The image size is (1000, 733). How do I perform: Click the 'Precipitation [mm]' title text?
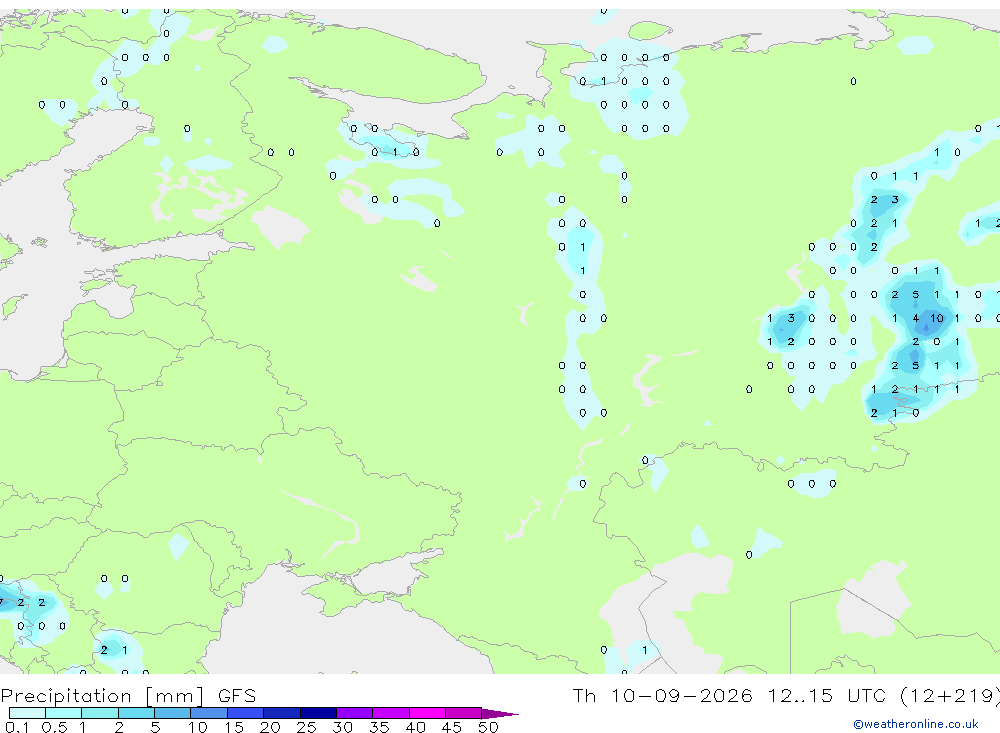(x=102, y=695)
